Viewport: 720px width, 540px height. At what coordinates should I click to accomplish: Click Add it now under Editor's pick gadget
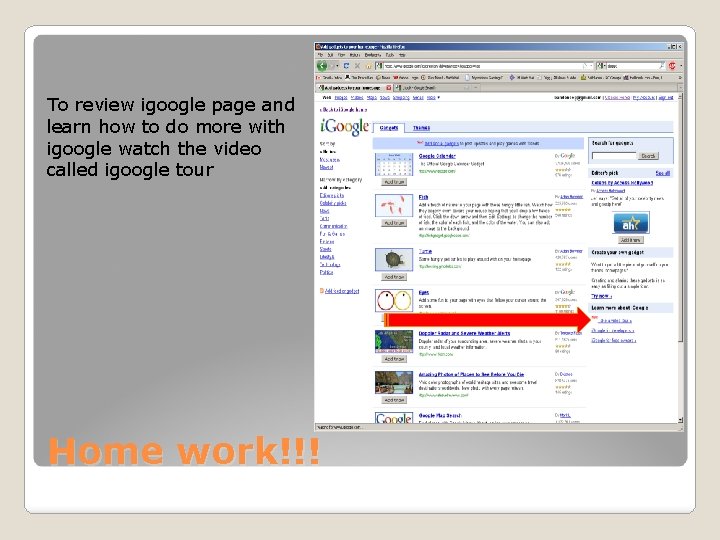tap(631, 240)
